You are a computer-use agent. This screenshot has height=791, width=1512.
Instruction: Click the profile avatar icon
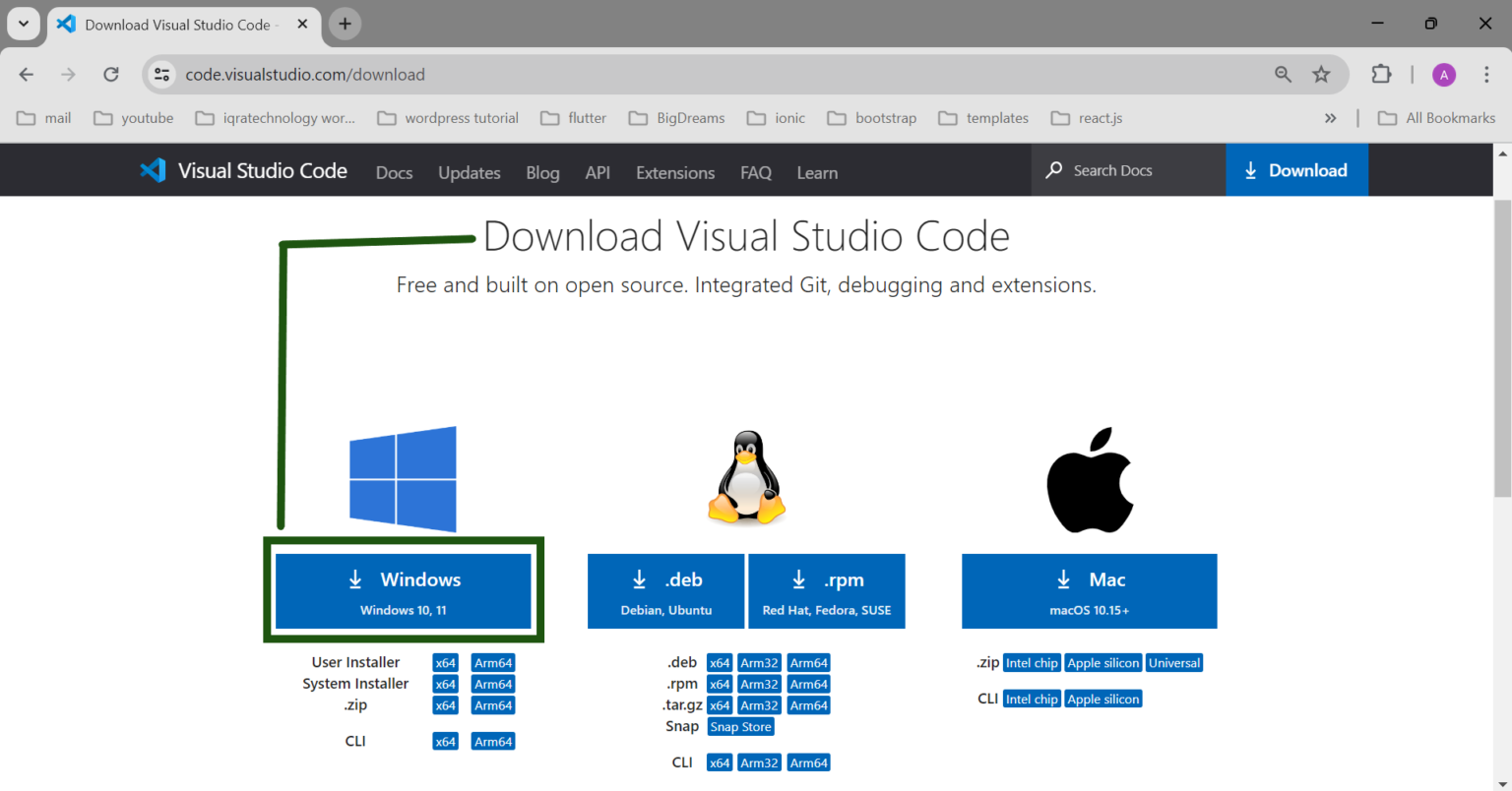pos(1443,74)
